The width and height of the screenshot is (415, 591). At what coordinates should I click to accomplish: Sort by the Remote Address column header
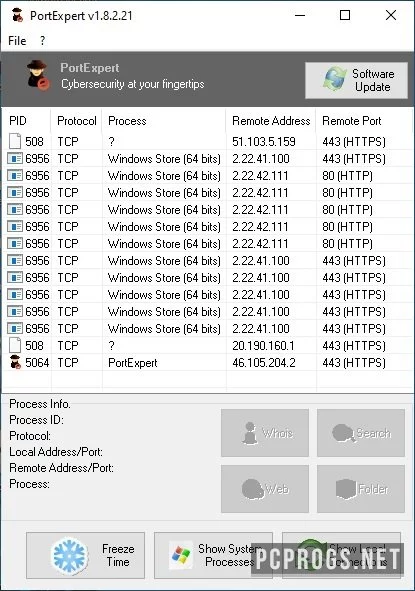271,121
